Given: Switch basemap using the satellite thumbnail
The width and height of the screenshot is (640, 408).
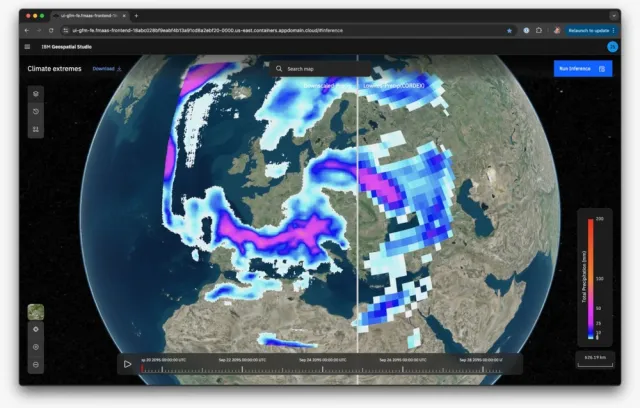Looking at the screenshot, I should coord(36,312).
